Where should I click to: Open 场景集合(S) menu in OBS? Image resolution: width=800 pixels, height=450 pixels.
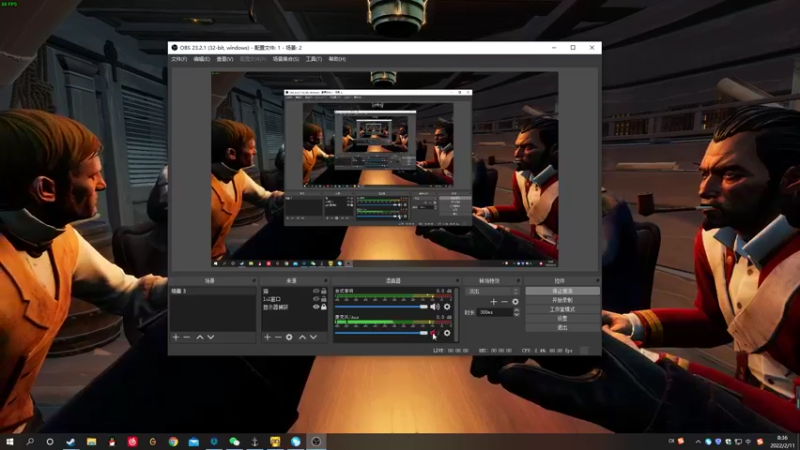click(286, 59)
